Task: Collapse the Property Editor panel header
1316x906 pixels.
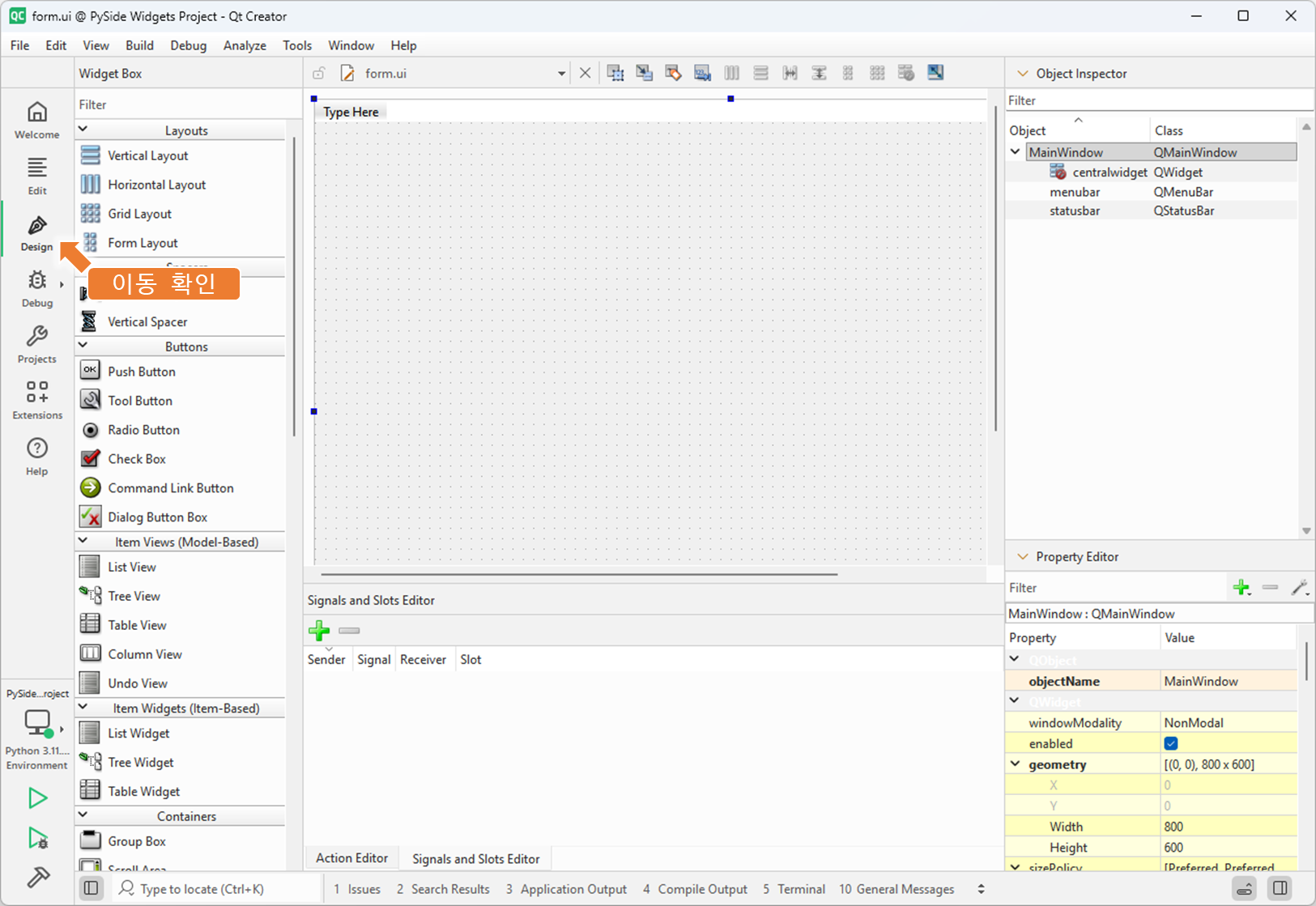Action: click(x=1023, y=556)
